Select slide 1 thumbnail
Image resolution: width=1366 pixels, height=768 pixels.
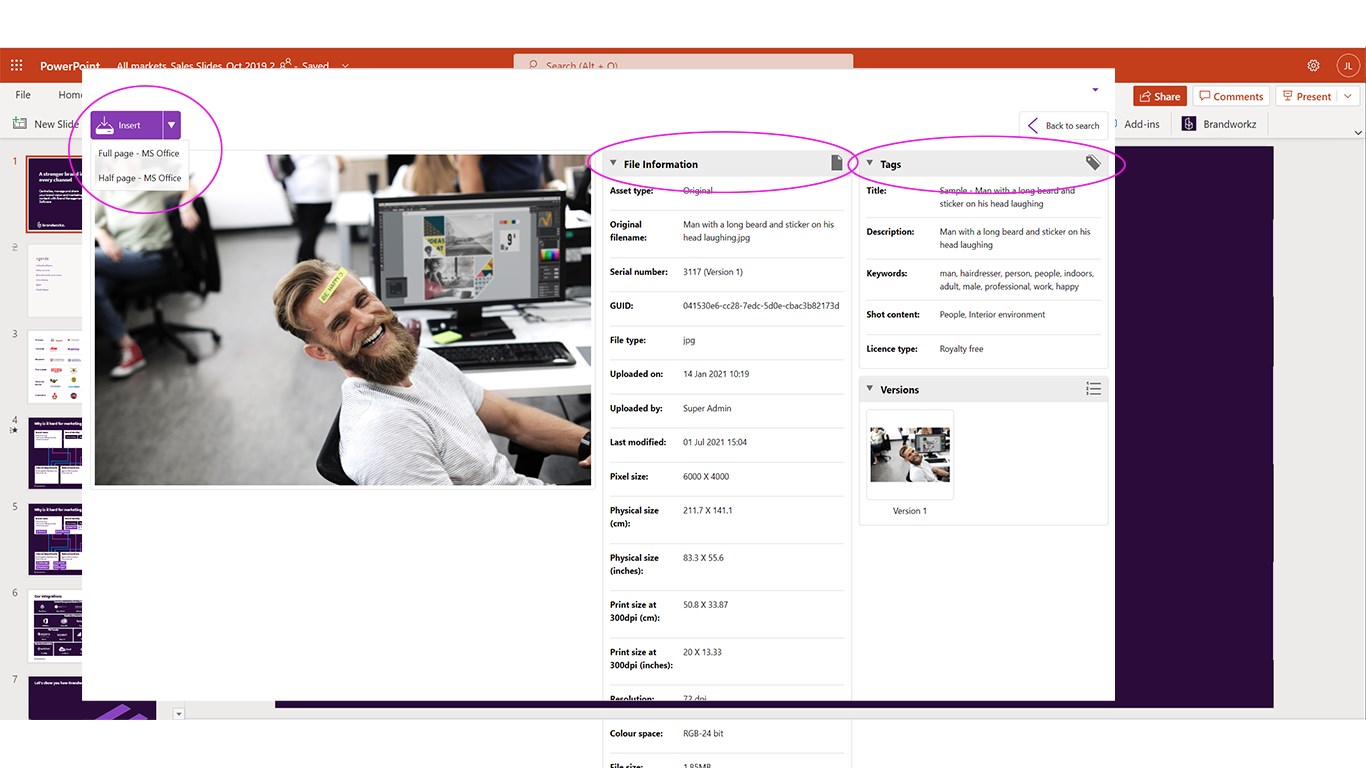point(55,194)
